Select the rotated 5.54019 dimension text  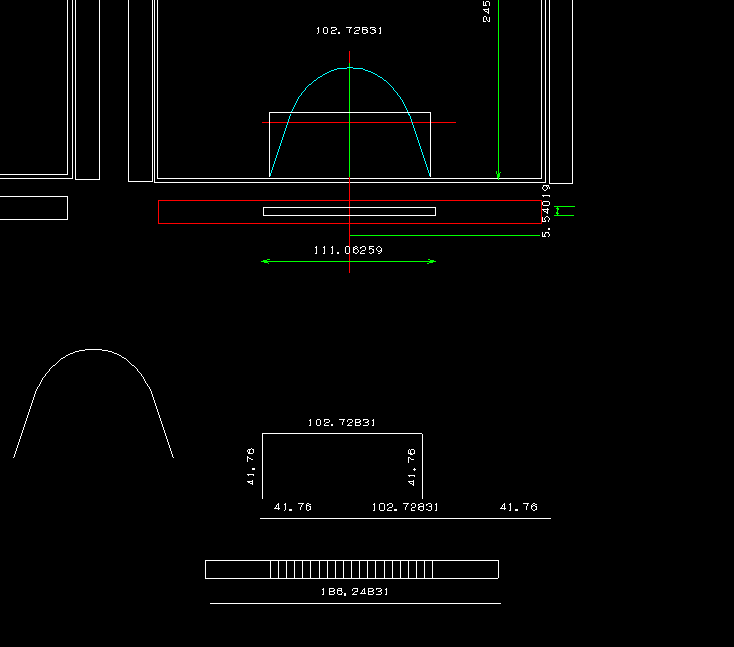546,211
